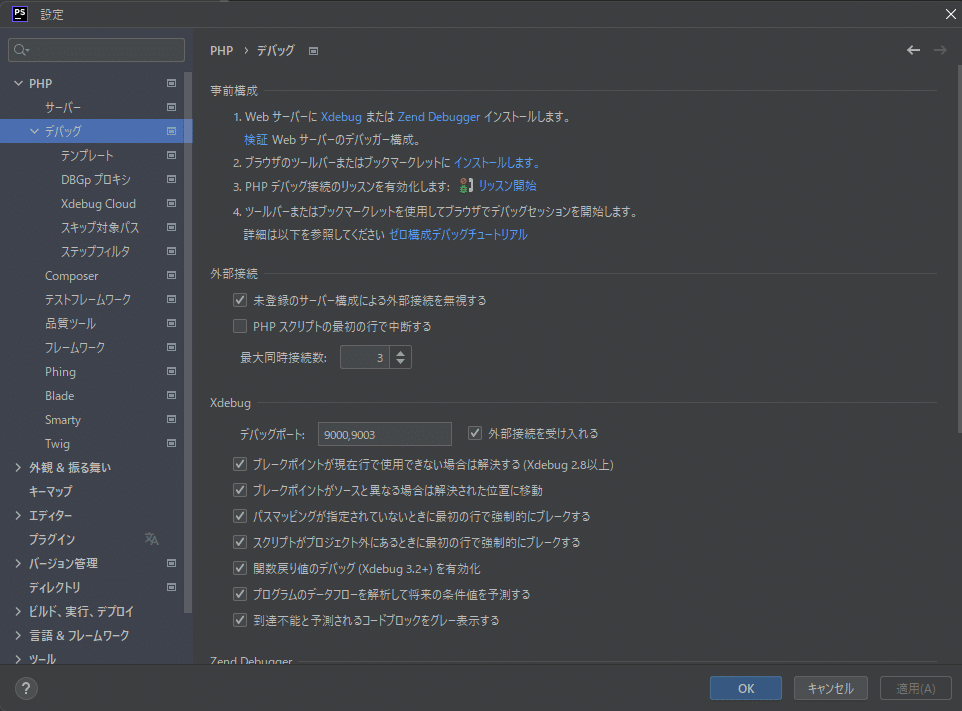Click the PhpStorm logo in title bar
Image resolution: width=962 pixels, height=711 pixels.
(20, 13)
